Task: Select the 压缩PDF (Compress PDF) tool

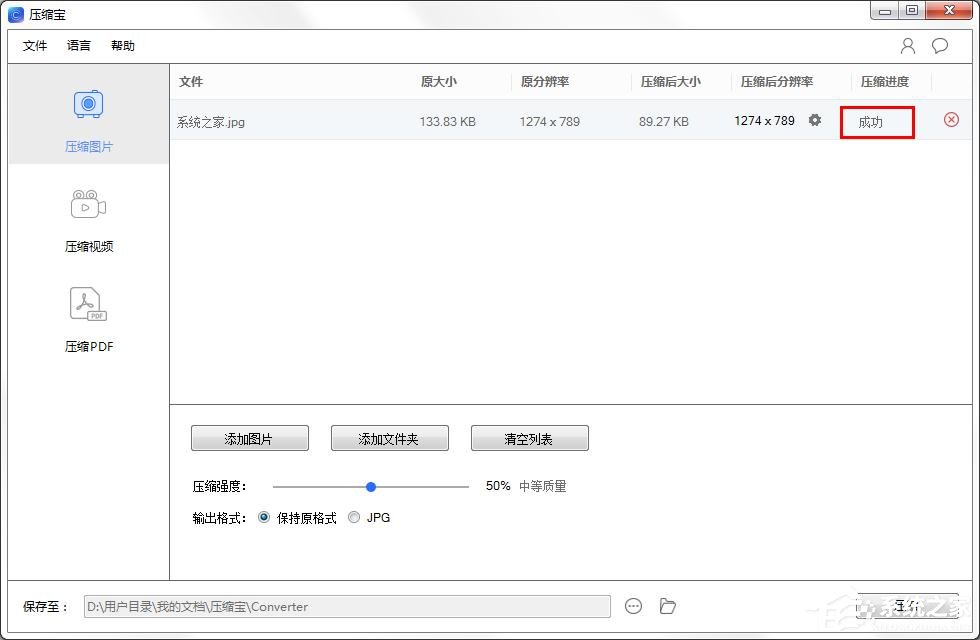Action: click(88, 315)
